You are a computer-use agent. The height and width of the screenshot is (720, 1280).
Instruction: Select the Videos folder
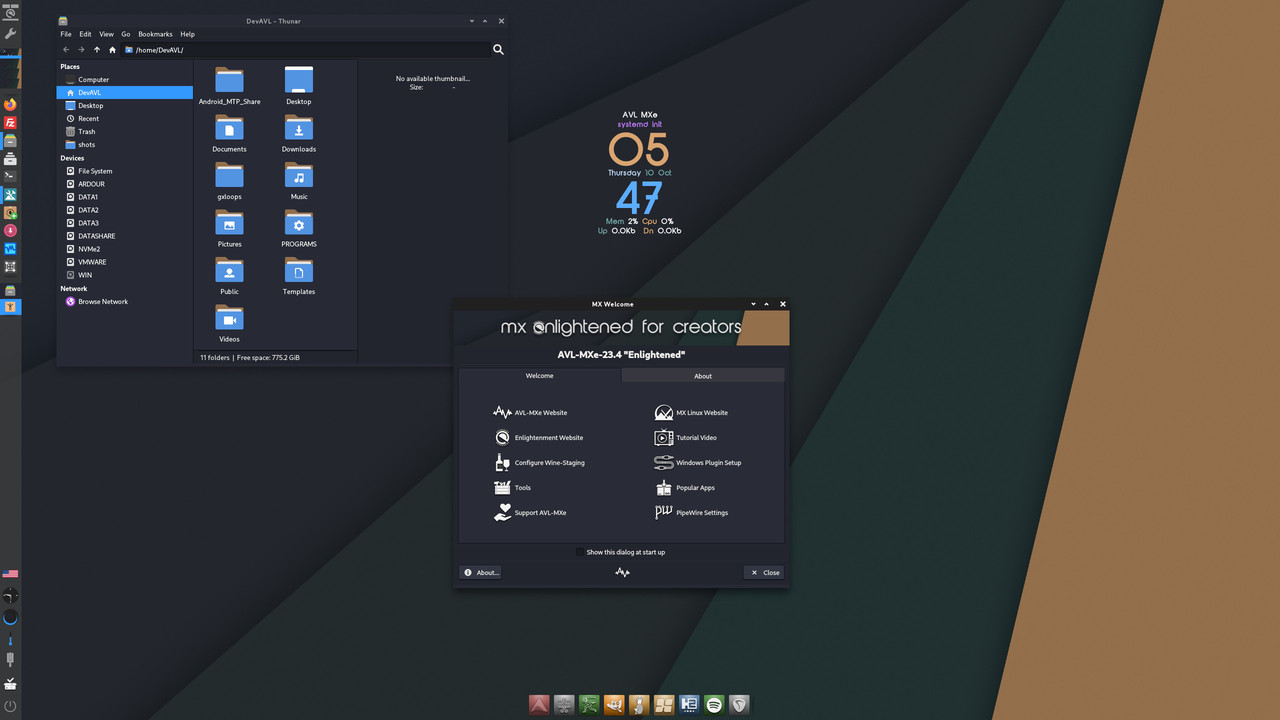pos(229,324)
